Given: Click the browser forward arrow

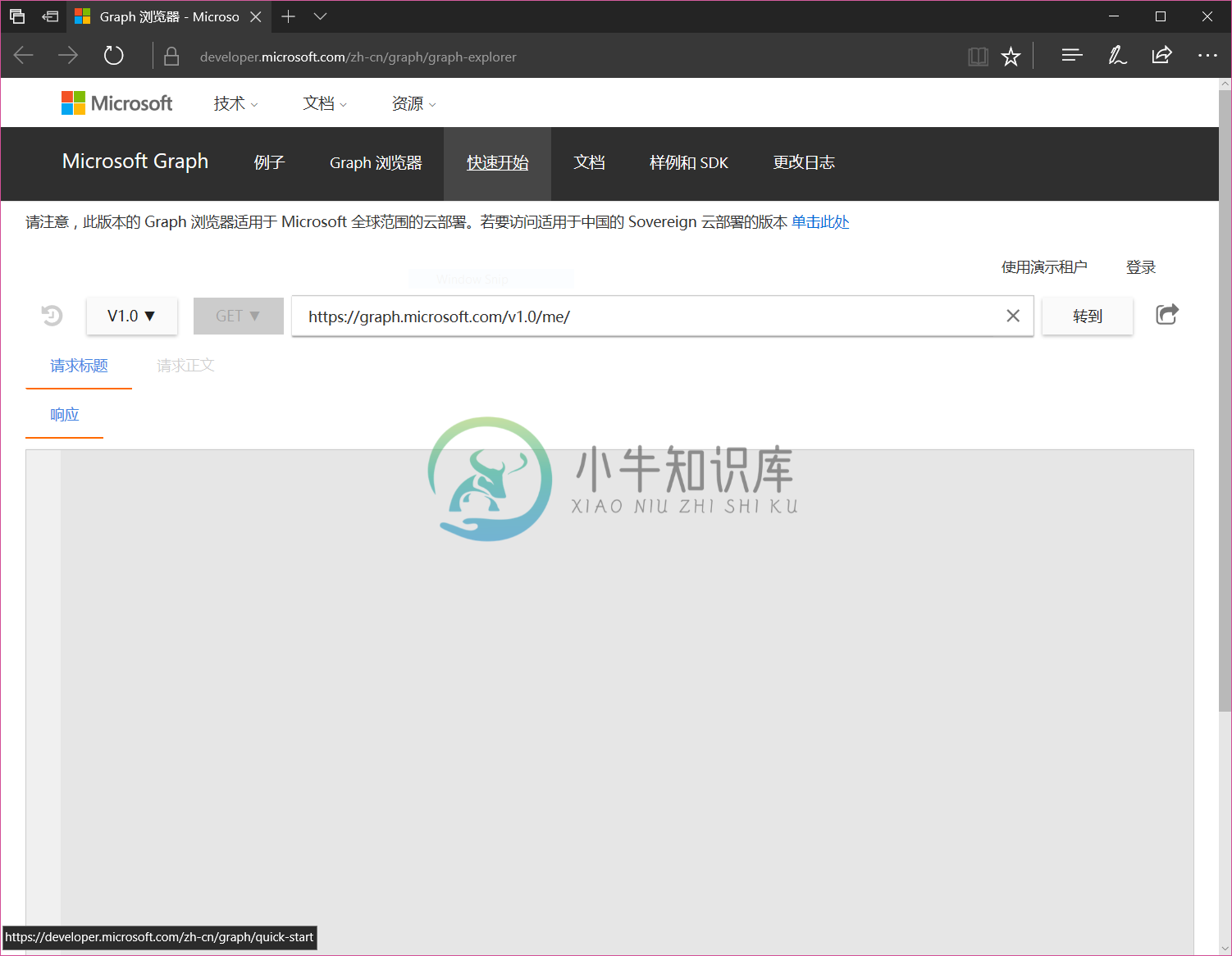Looking at the screenshot, I should click(x=68, y=56).
